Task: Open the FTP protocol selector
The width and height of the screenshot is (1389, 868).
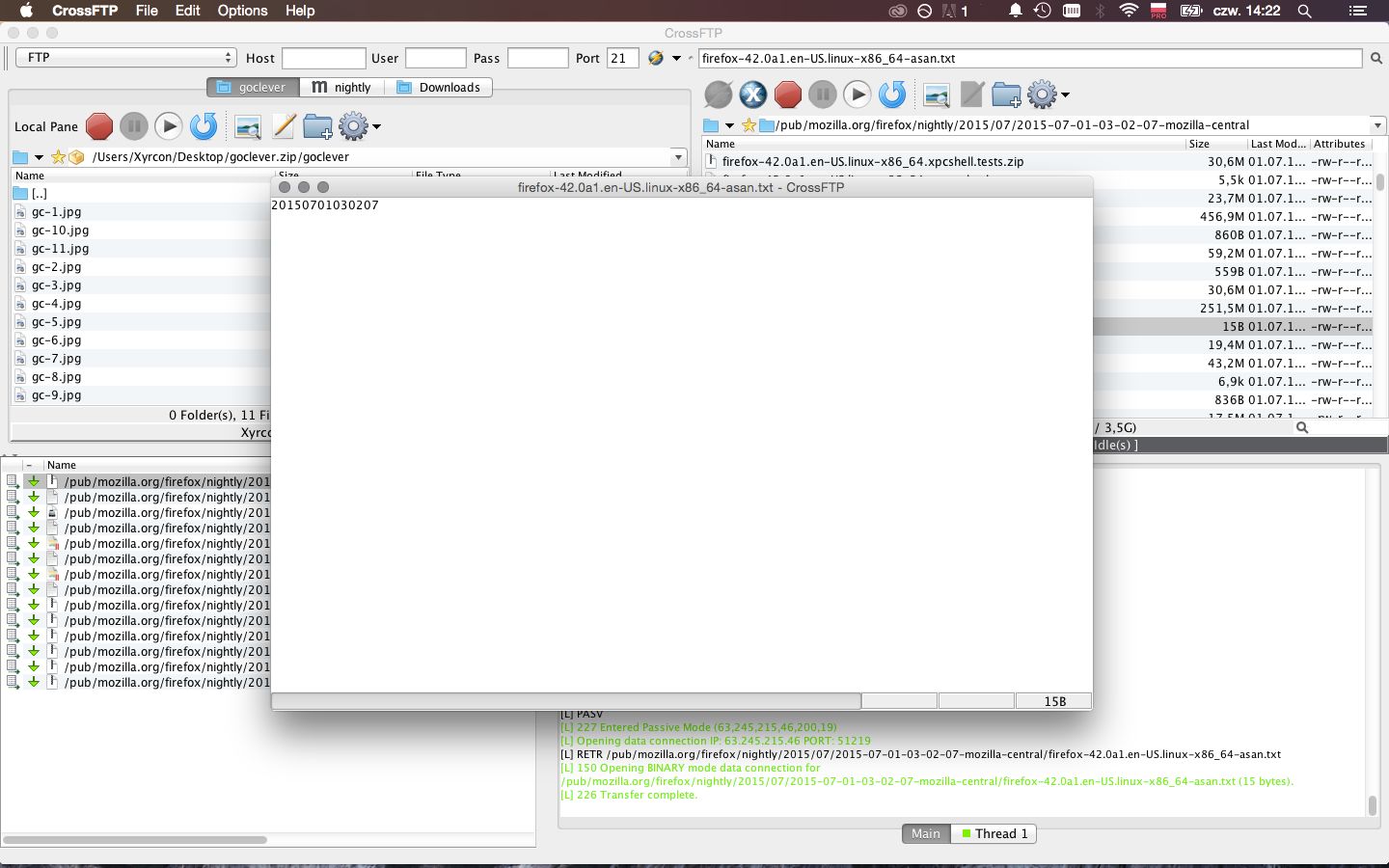Action: pyautogui.click(x=125, y=58)
